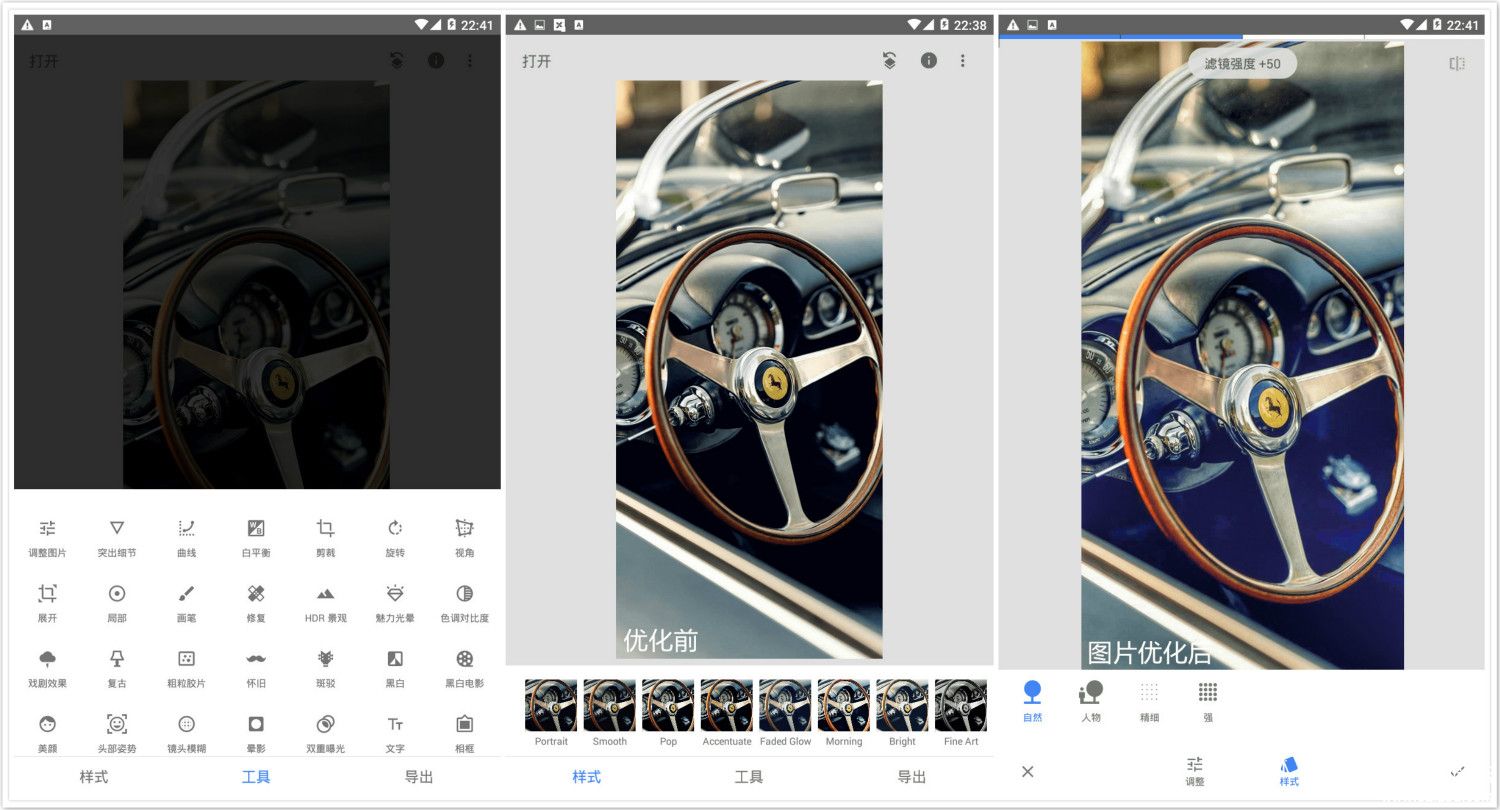1500x810 pixels.
Task: Choose the 强 filter style option
Action: click(1207, 699)
